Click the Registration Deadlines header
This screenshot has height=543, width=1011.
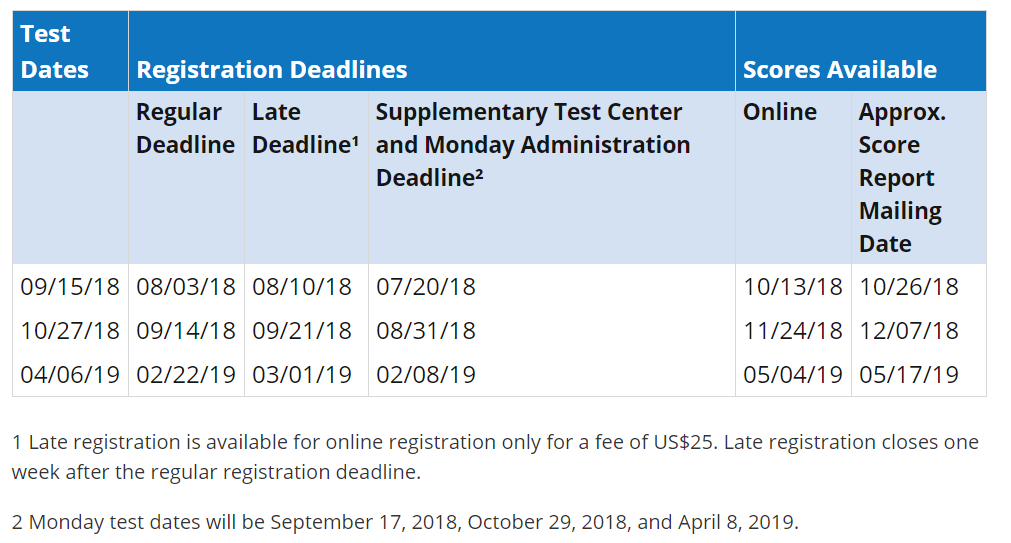point(271,70)
